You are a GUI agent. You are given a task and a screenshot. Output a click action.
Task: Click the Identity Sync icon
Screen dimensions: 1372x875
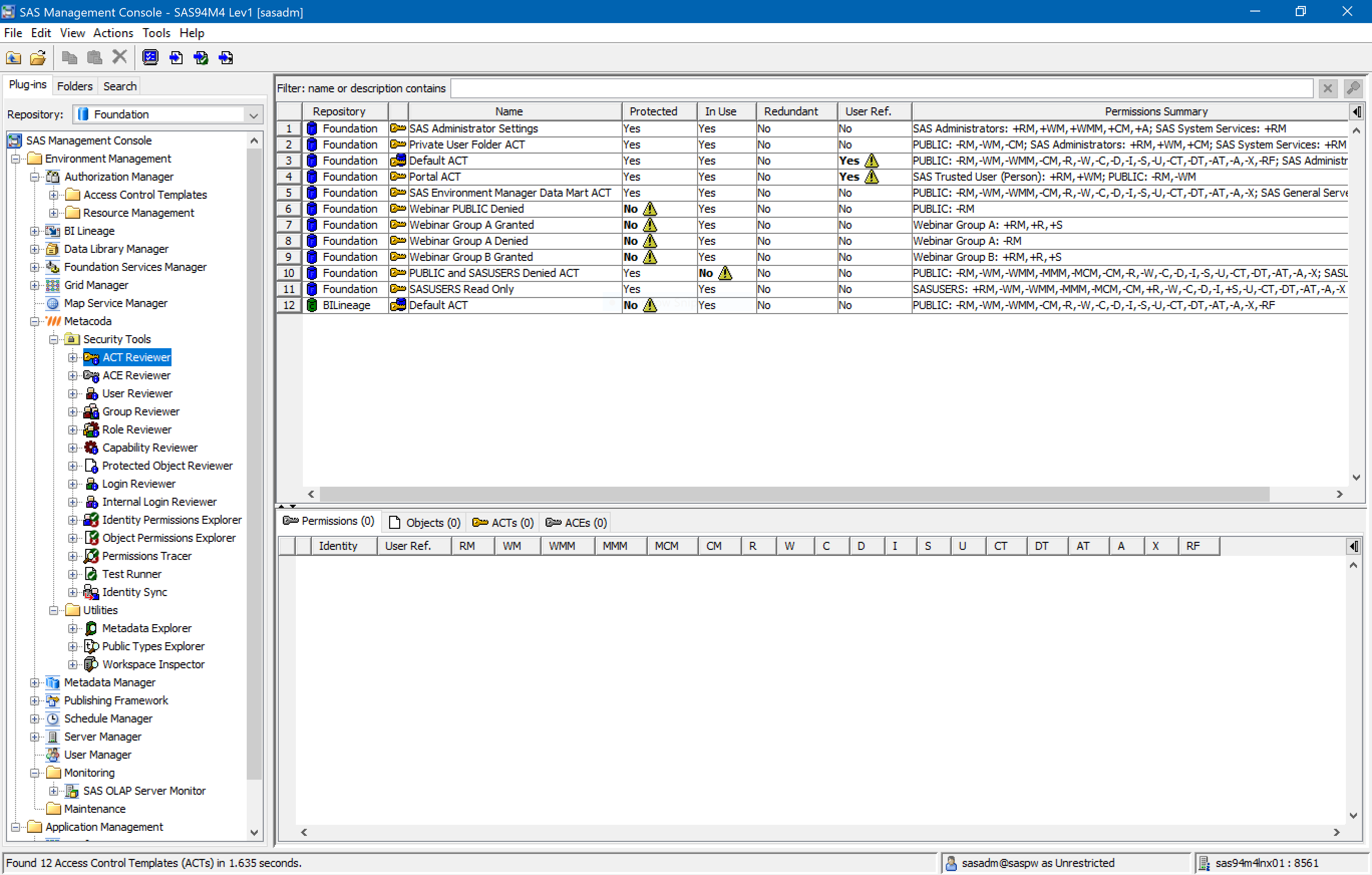[x=91, y=592]
